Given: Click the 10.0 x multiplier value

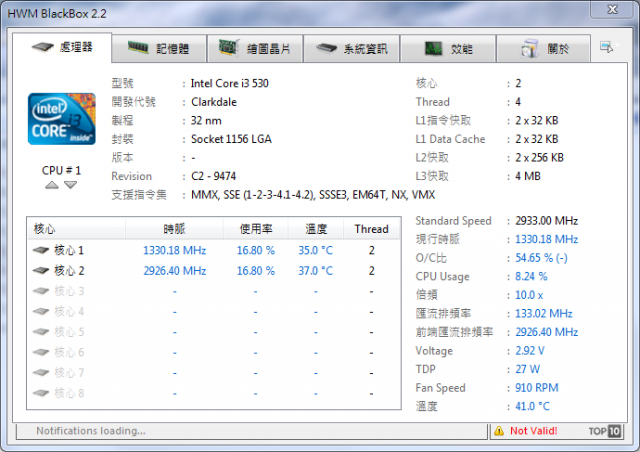Looking at the screenshot, I should click(x=529, y=295).
